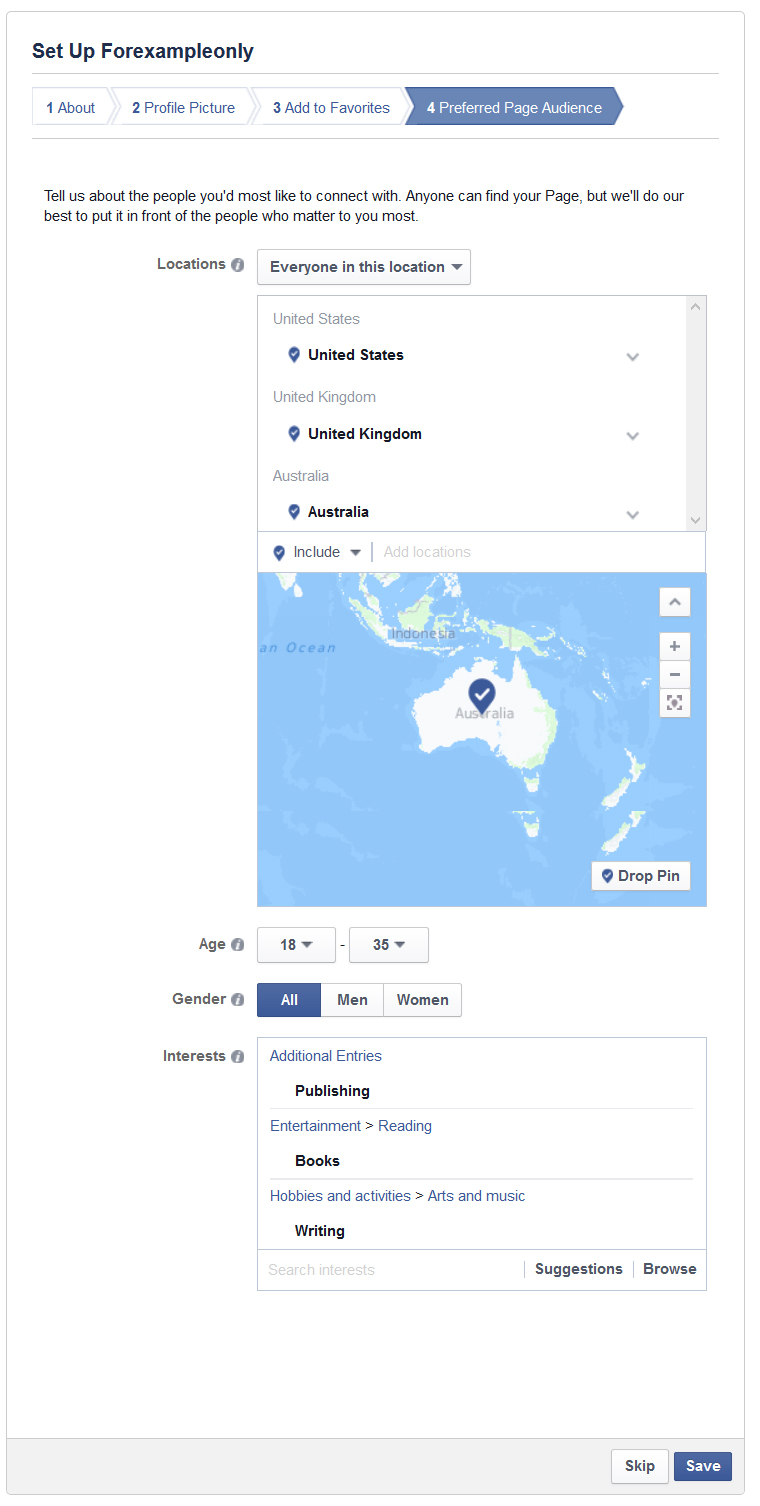Viewport: 760px width, 1506px height.
Task: Zoom out on the map
Action: [x=675, y=674]
